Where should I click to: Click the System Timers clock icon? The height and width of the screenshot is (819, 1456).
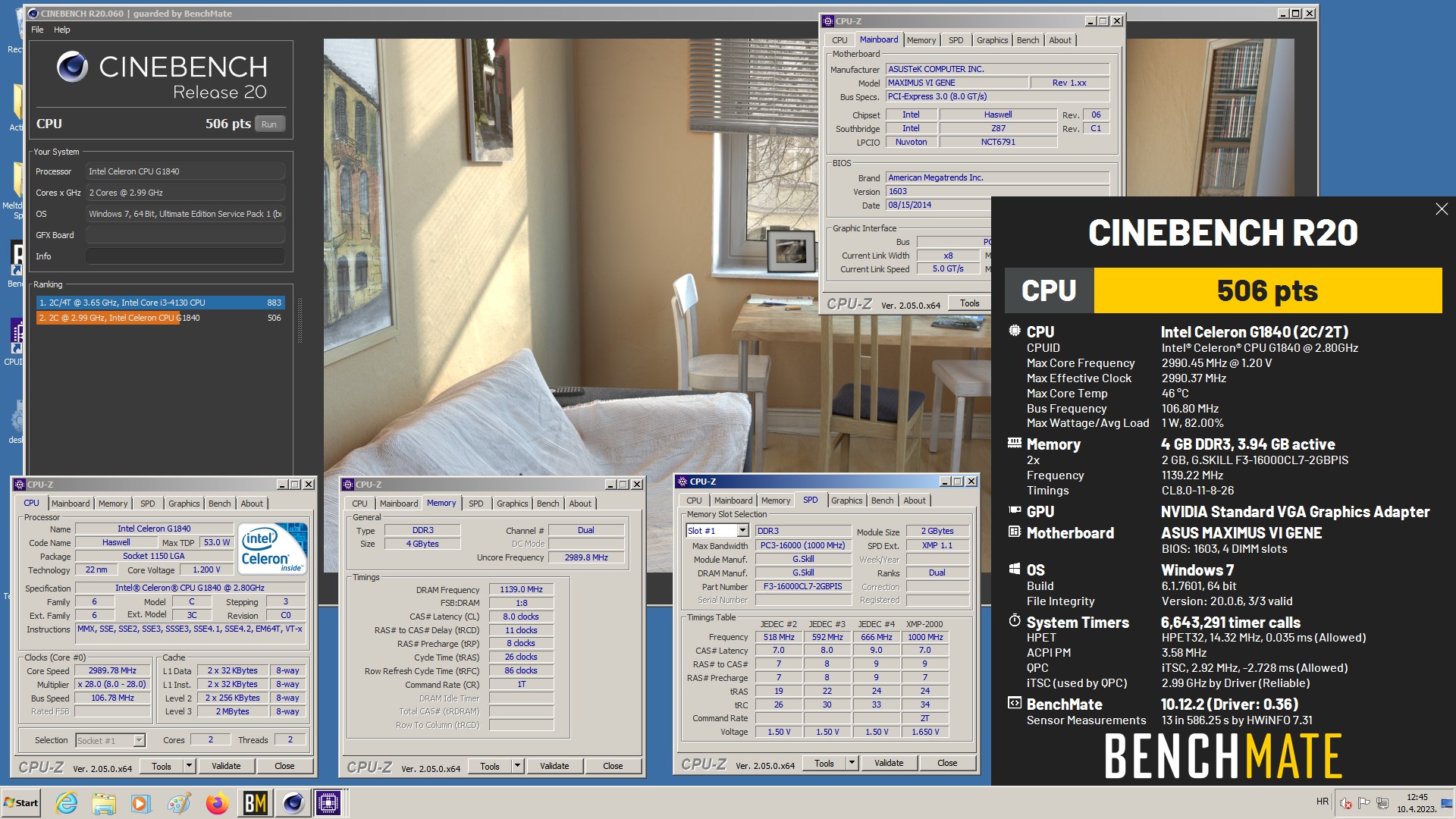click(1015, 621)
